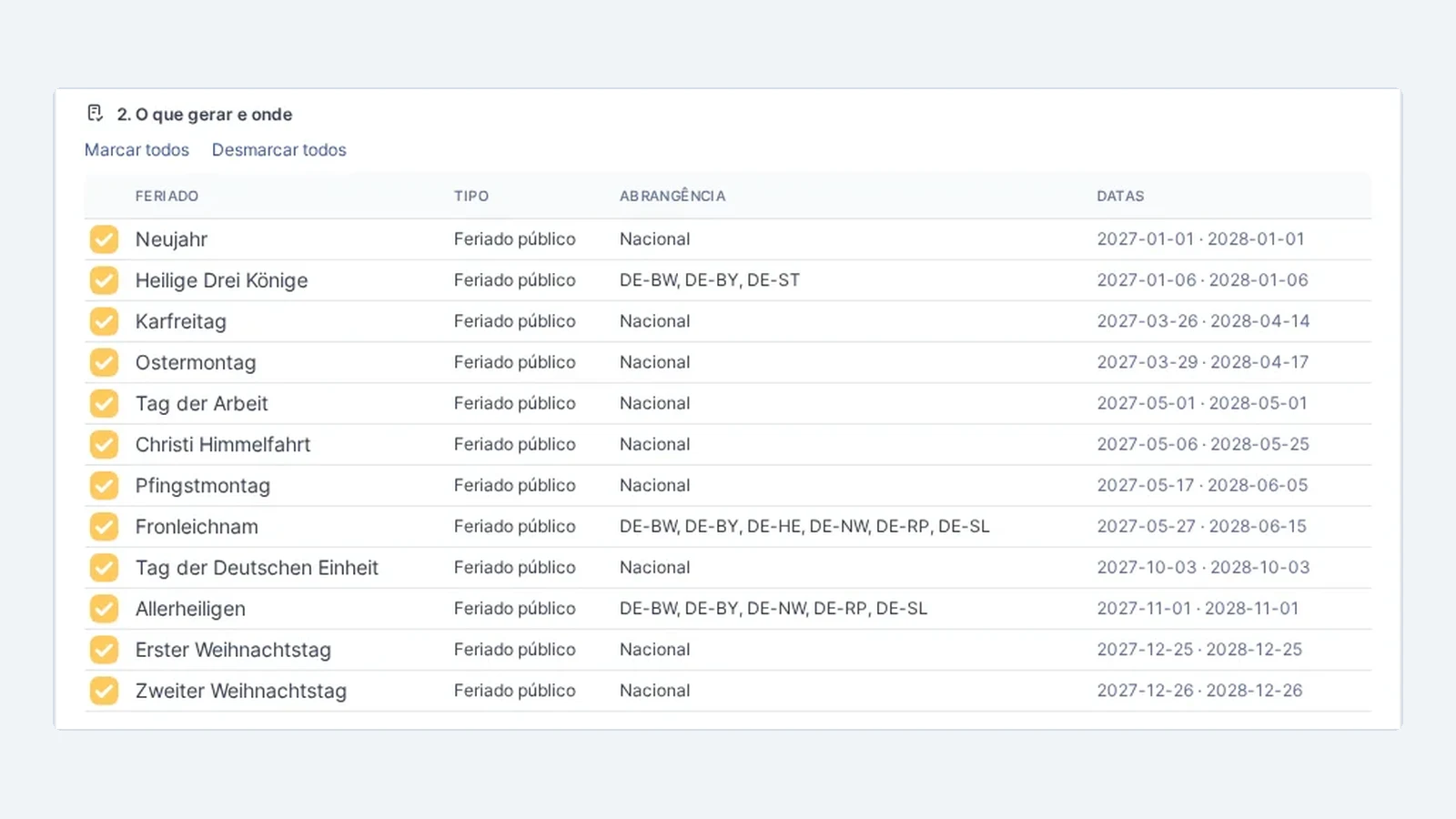Click the 'Feriado' column header
The height and width of the screenshot is (819, 1456).
coord(167,196)
